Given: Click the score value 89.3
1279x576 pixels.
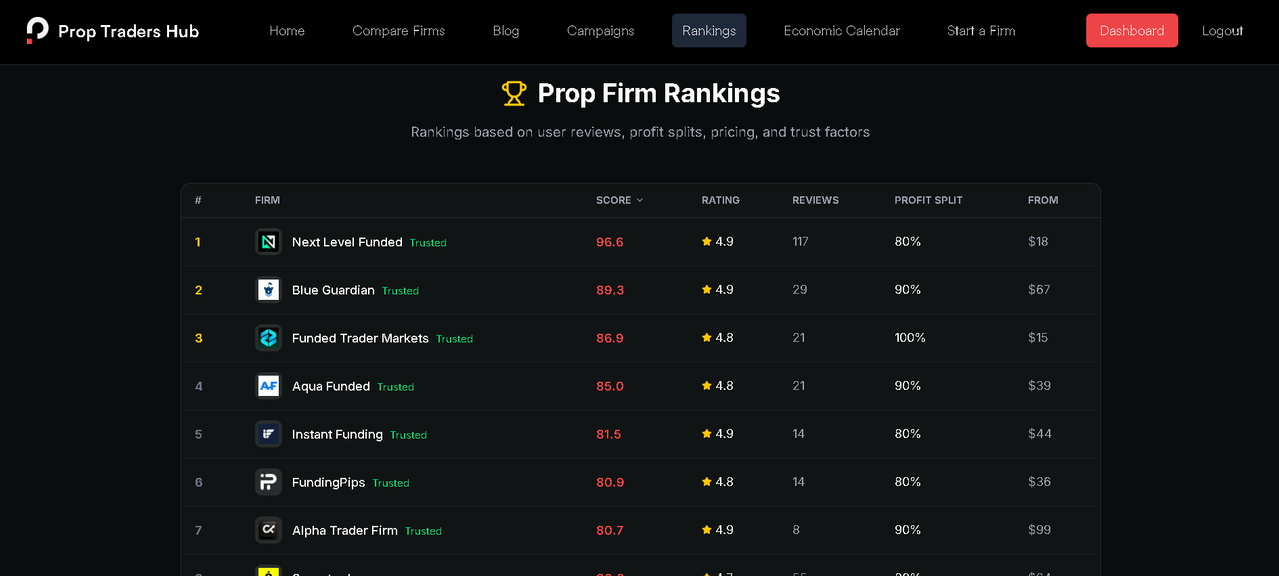Looking at the screenshot, I should click(x=610, y=290).
